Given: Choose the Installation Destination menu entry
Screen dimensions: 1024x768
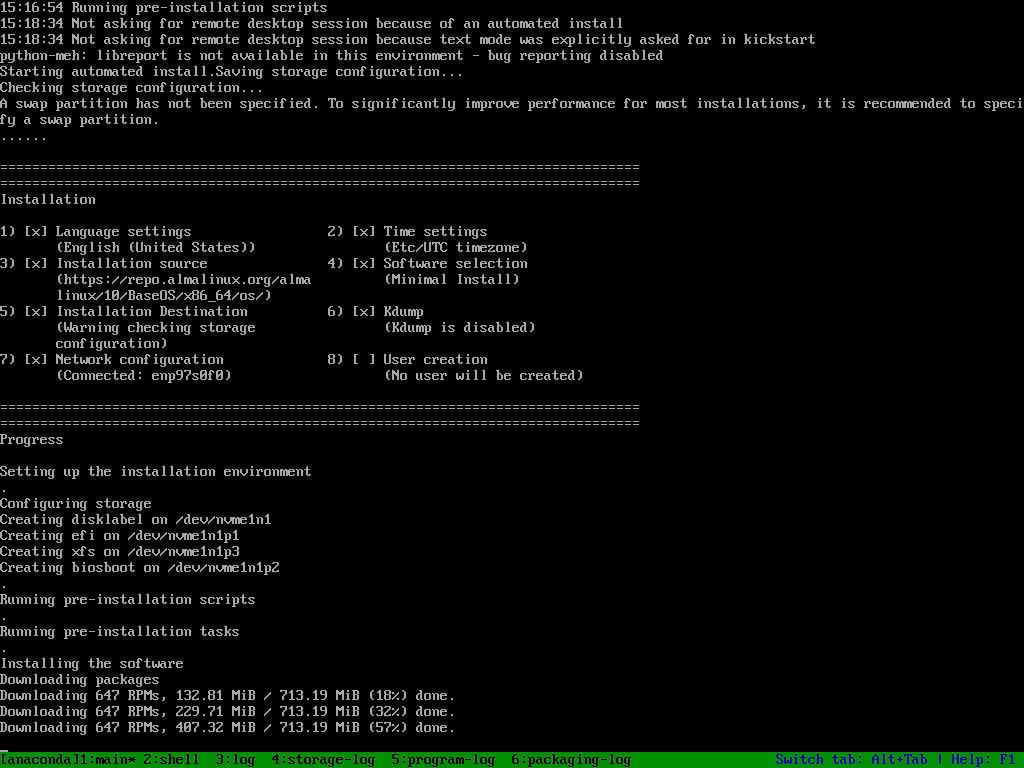Looking at the screenshot, I should coord(151,312).
